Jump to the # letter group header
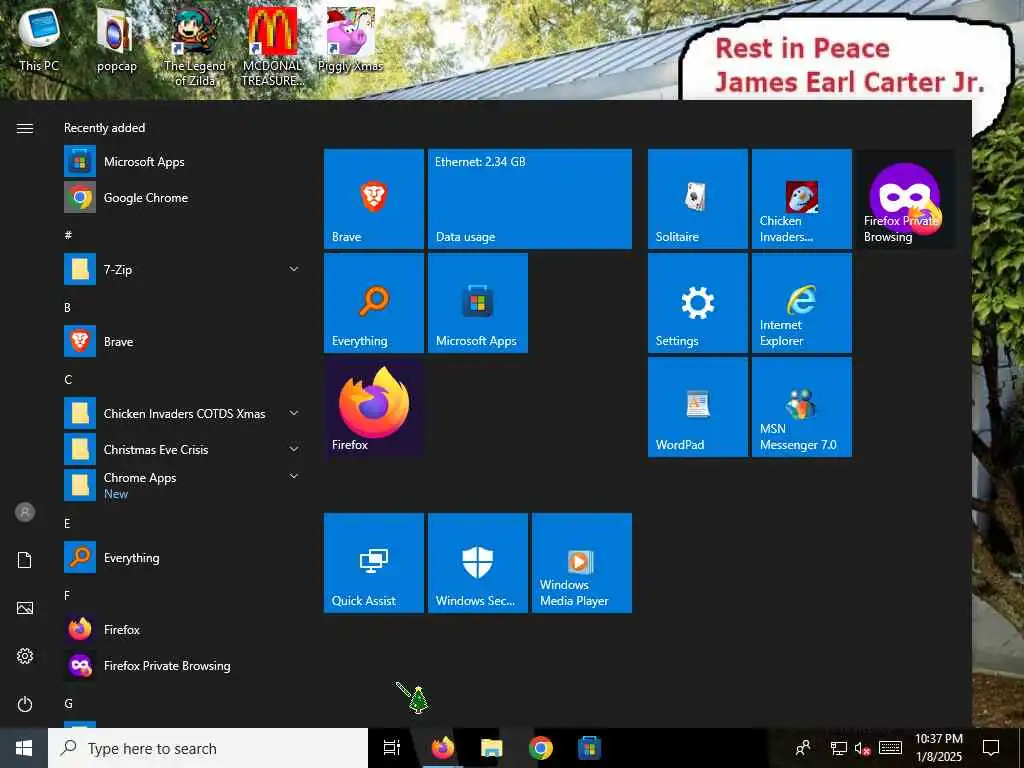The image size is (1024, 768). [x=68, y=234]
